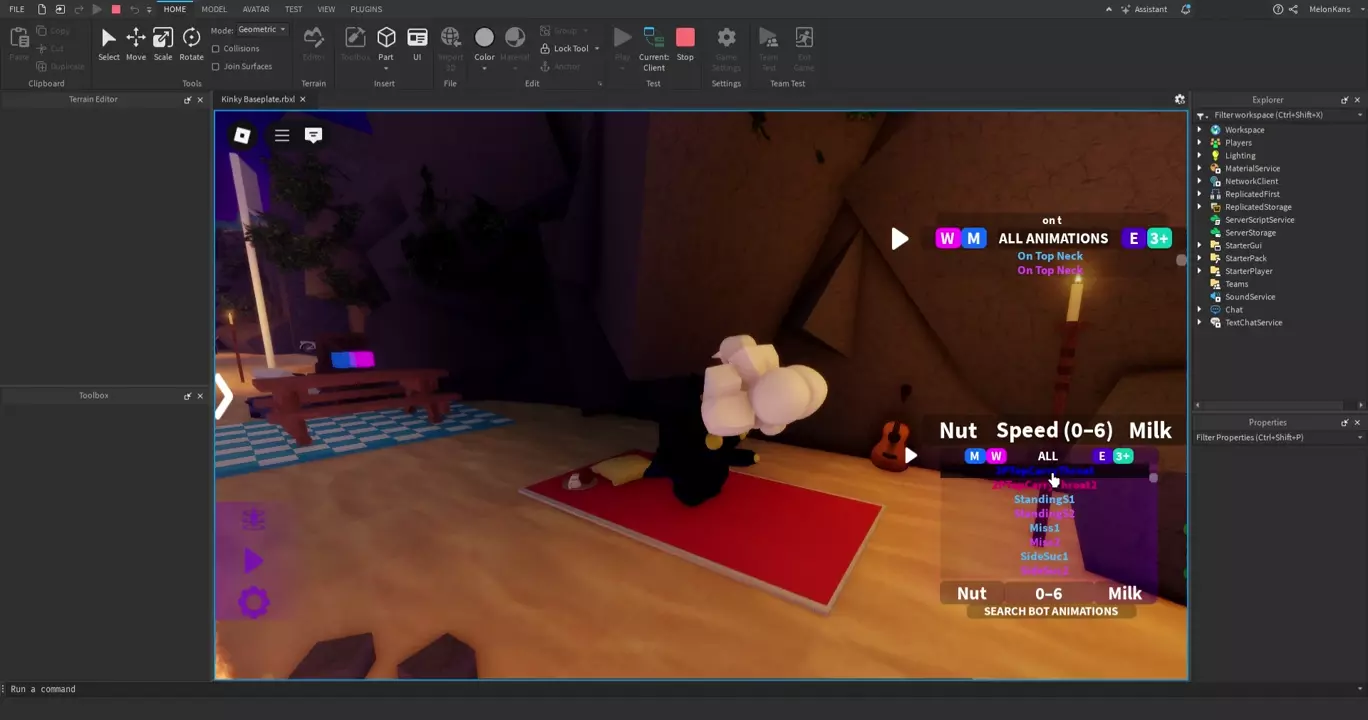Stop the running playtest
Screen dimensions: 1368x720
point(685,44)
